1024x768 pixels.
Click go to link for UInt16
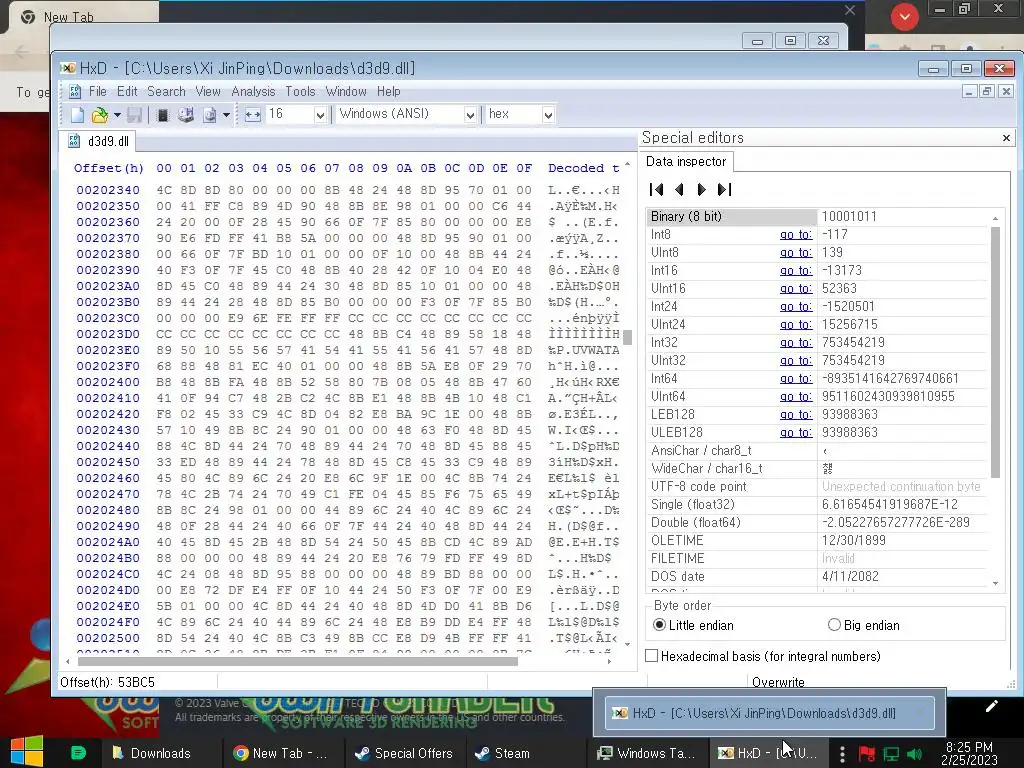point(795,289)
